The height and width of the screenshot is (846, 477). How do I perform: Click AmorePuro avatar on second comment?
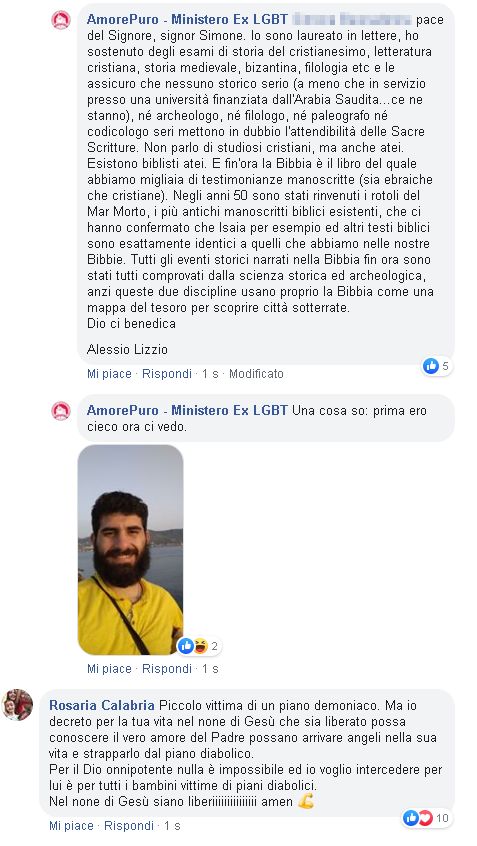[61, 411]
